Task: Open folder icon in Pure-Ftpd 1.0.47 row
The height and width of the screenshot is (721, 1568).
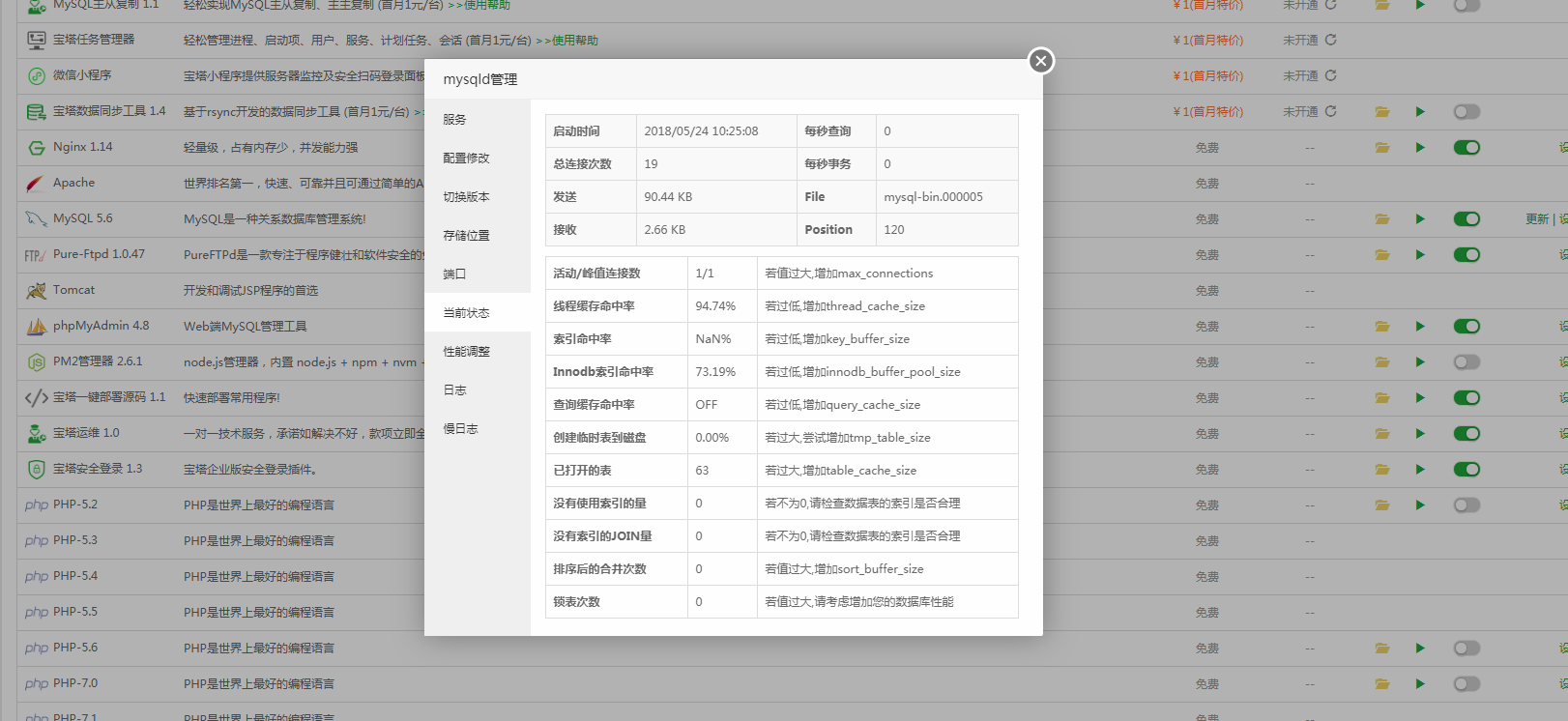Action: 1382,255
